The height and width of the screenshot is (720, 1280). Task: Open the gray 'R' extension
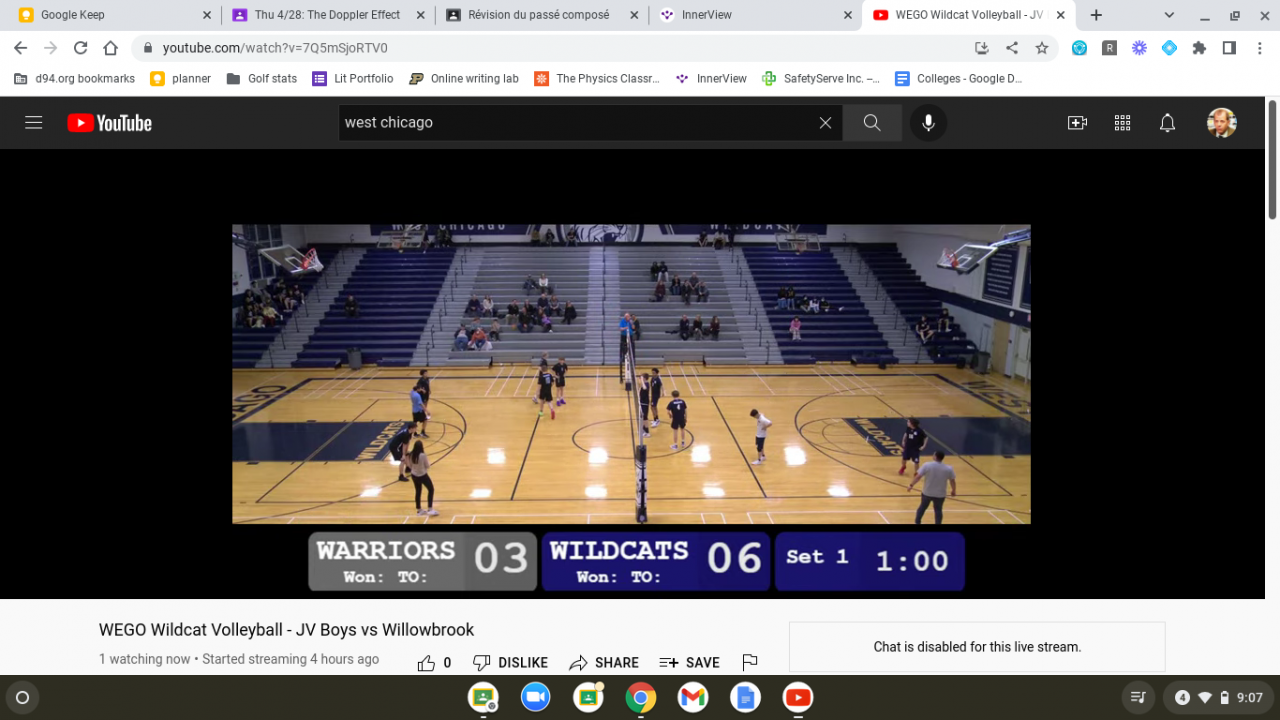point(1109,48)
